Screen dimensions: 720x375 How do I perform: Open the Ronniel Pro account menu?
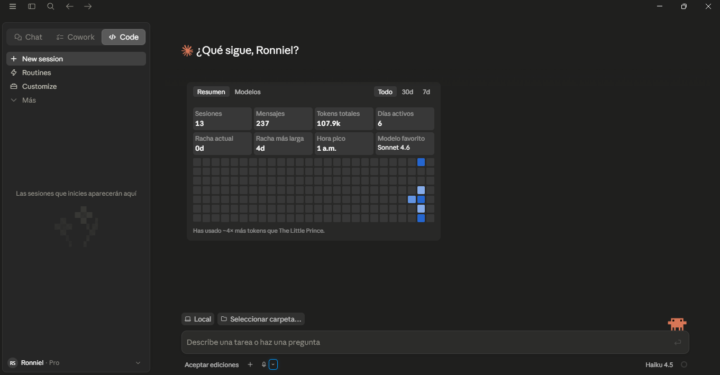pyautogui.click(x=75, y=363)
